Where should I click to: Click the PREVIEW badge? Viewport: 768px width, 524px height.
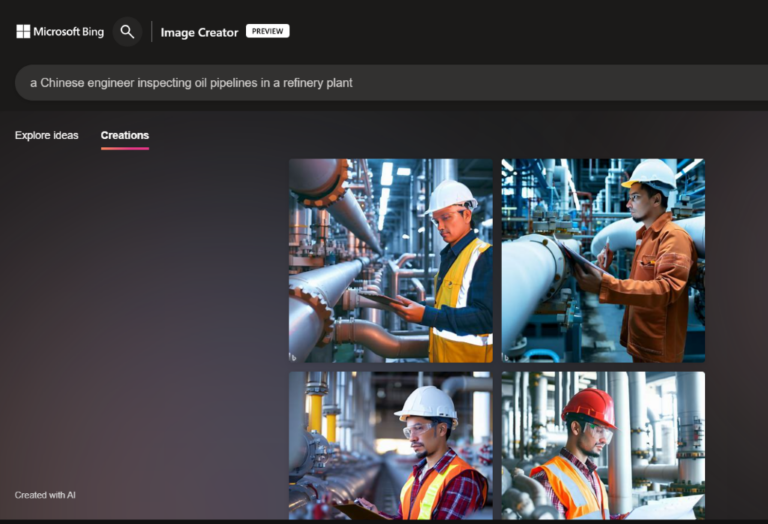tap(267, 31)
